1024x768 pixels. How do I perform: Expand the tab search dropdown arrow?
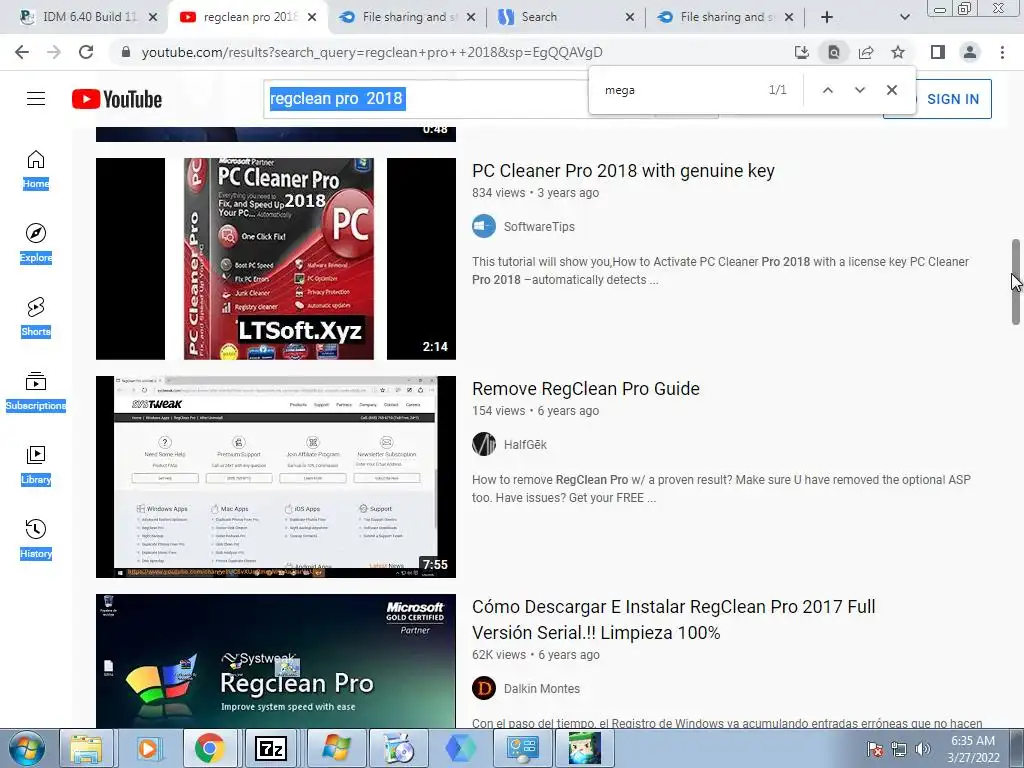pyautogui.click(x=904, y=17)
